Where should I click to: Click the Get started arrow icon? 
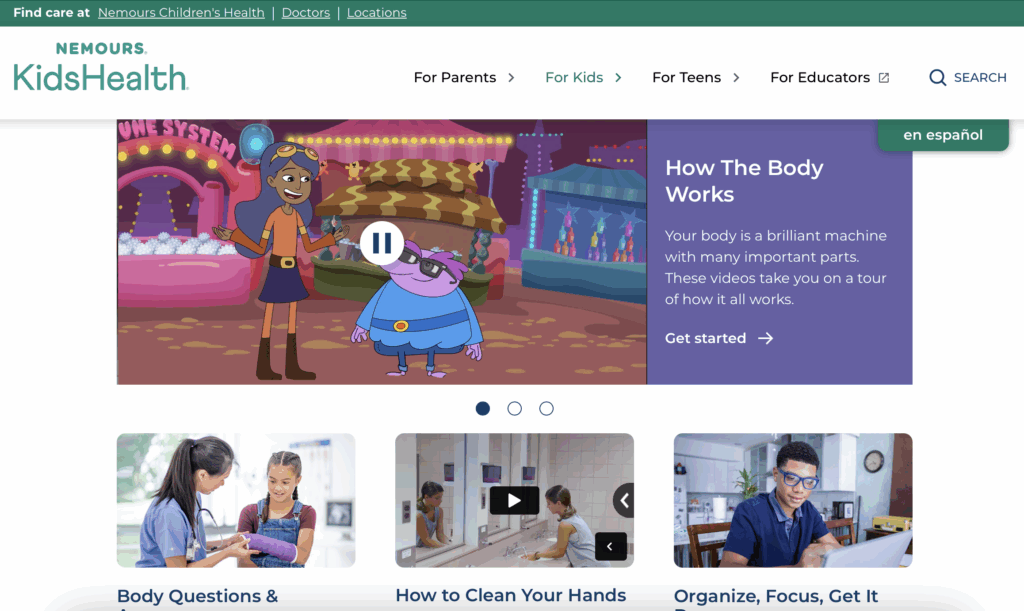(x=764, y=338)
